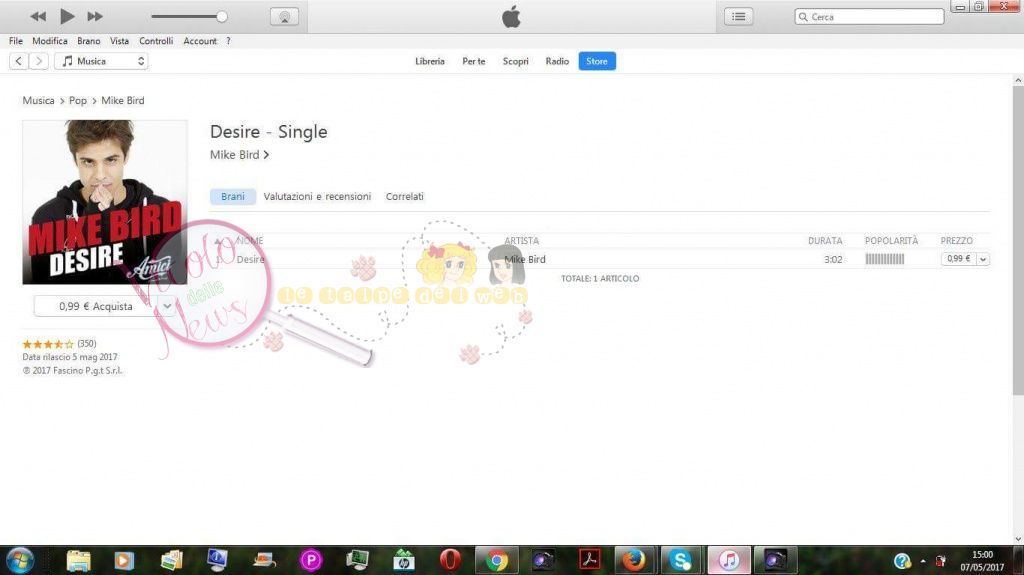Open the Mike Bird artist link under title

click(239, 155)
